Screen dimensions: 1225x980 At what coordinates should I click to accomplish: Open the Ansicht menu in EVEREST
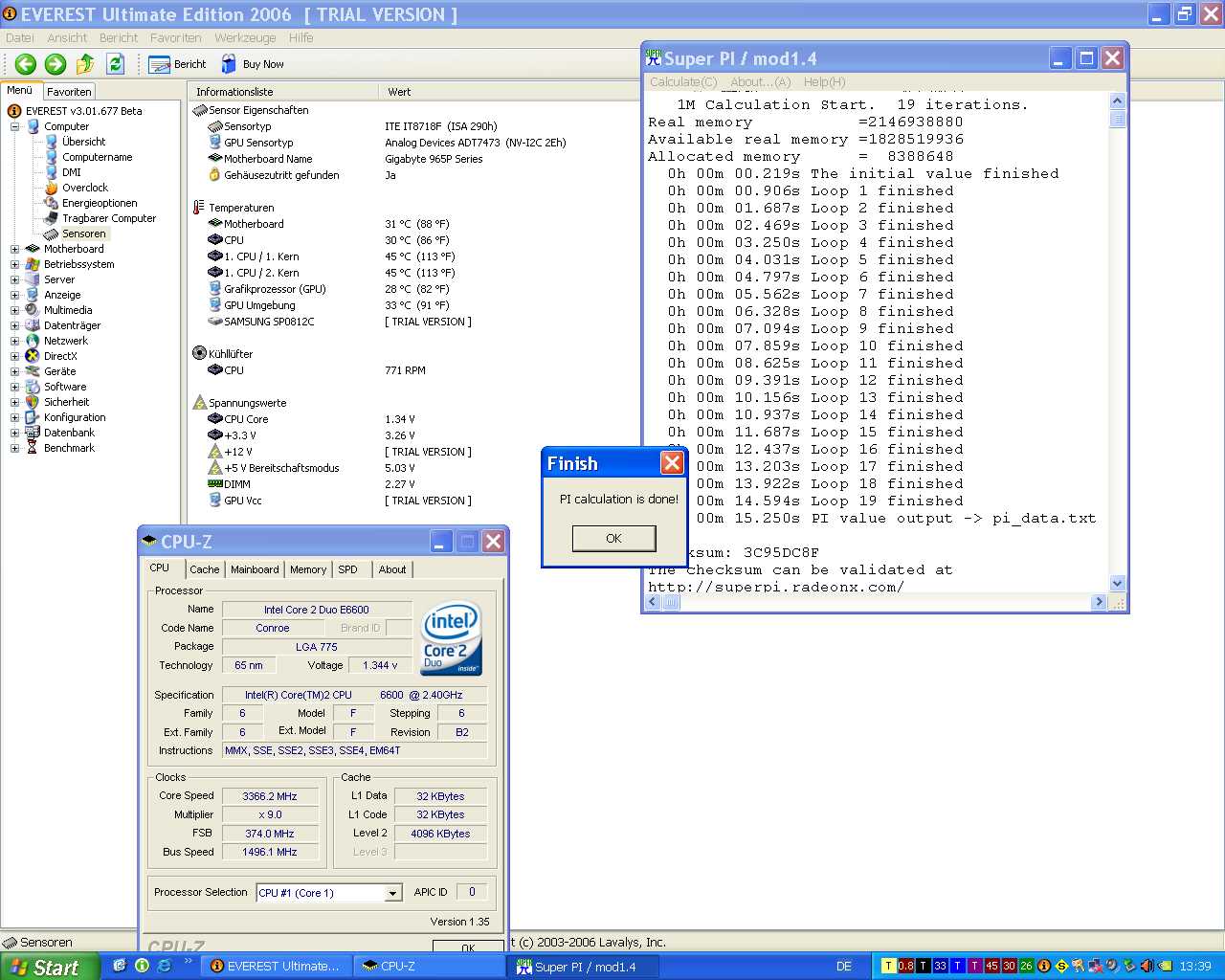point(67,38)
